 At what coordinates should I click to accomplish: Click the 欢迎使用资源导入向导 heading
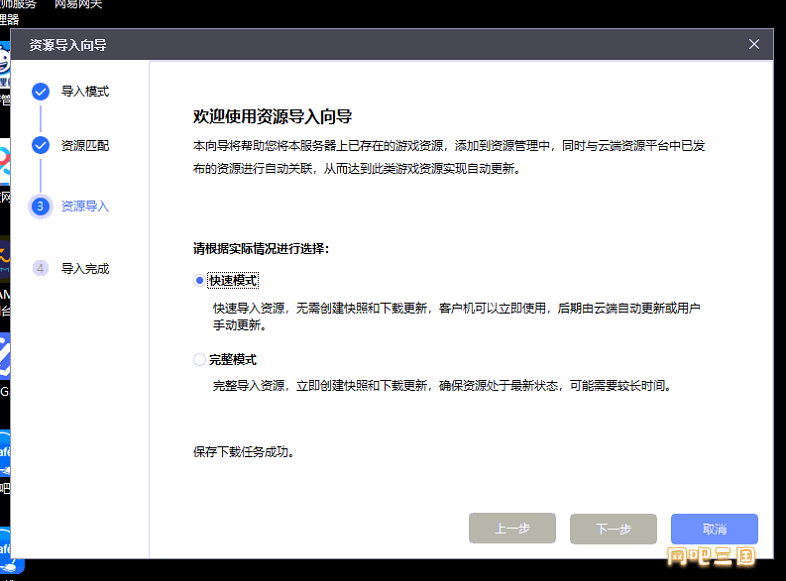pos(272,117)
